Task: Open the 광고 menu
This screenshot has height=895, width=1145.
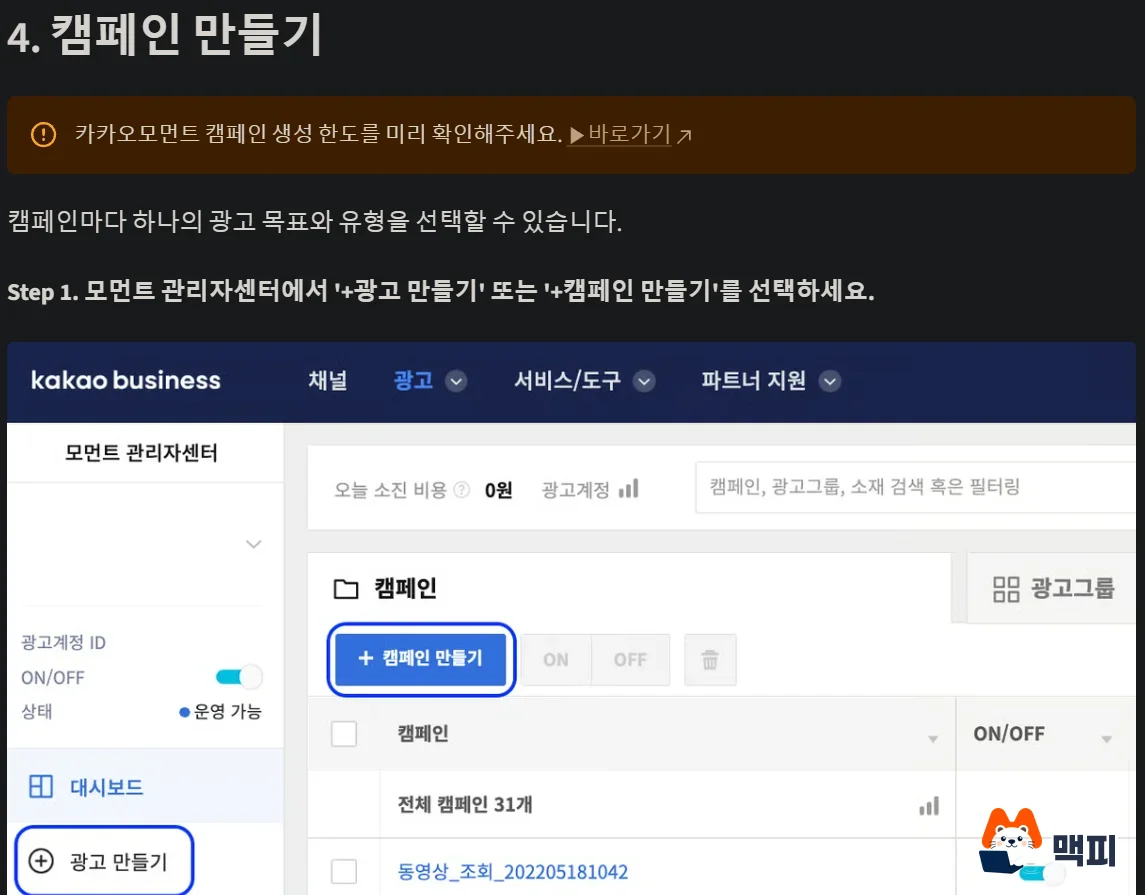Action: pyautogui.click(x=413, y=380)
